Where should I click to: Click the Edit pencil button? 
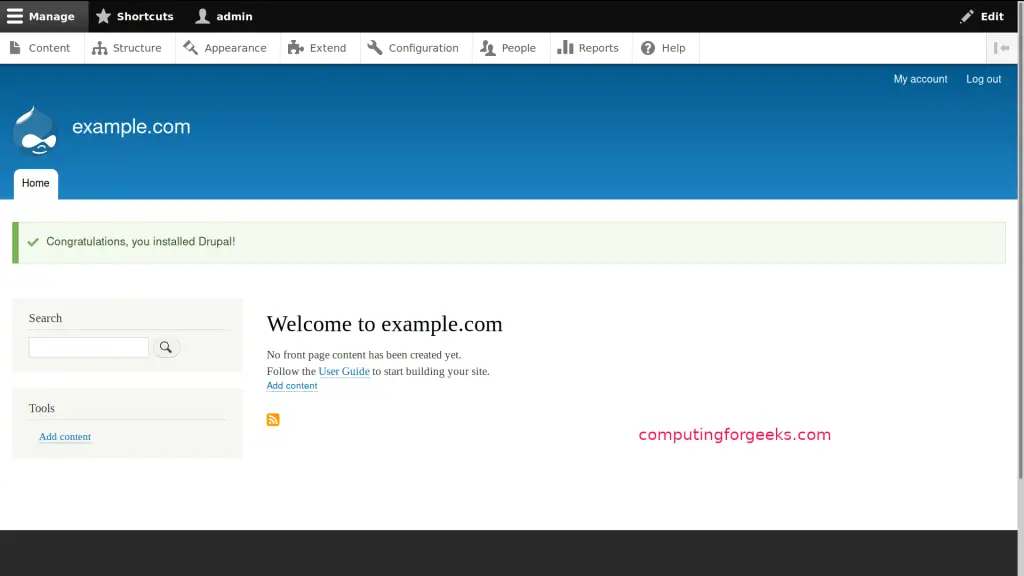pos(982,16)
